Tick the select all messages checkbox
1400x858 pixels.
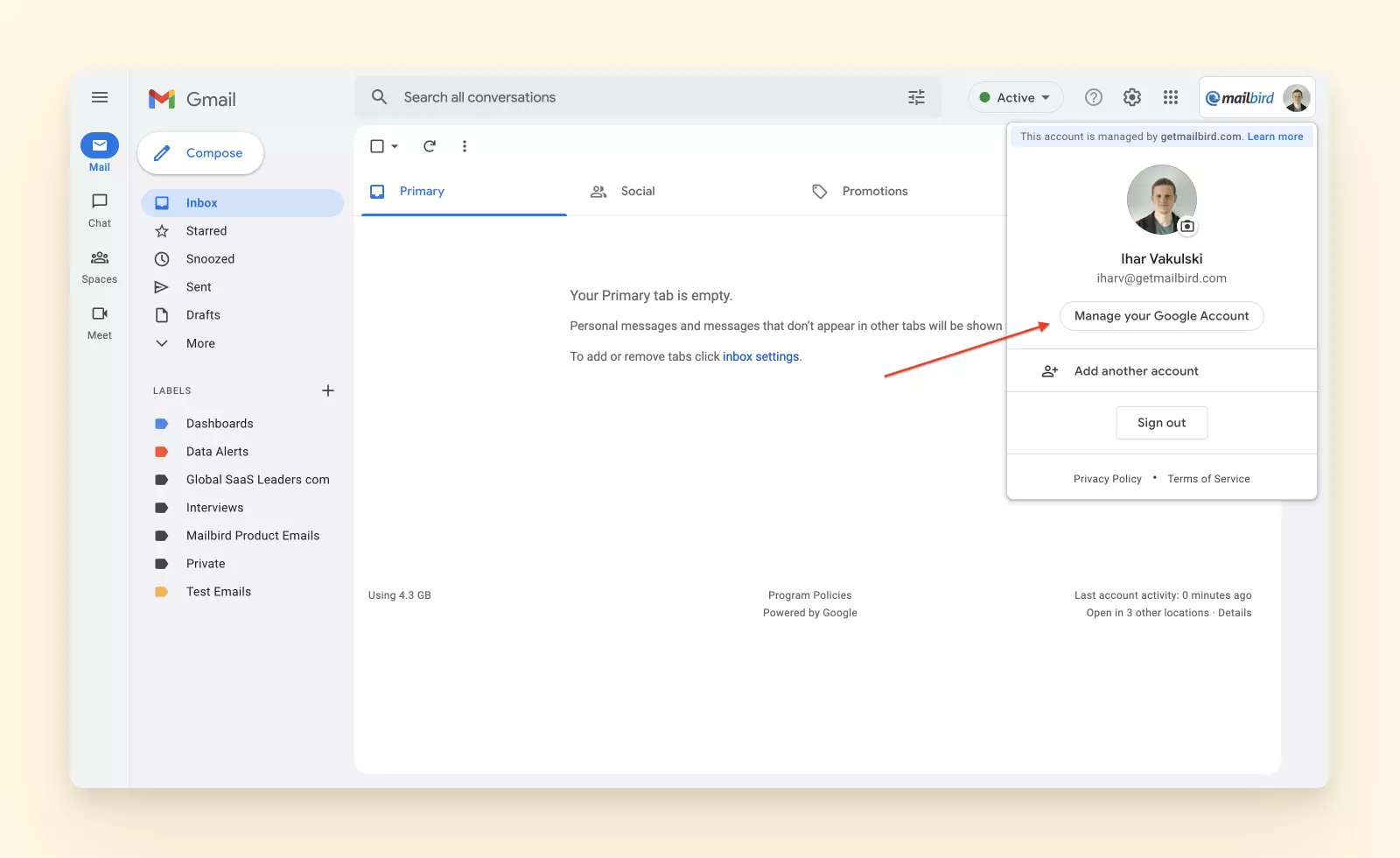(x=377, y=146)
